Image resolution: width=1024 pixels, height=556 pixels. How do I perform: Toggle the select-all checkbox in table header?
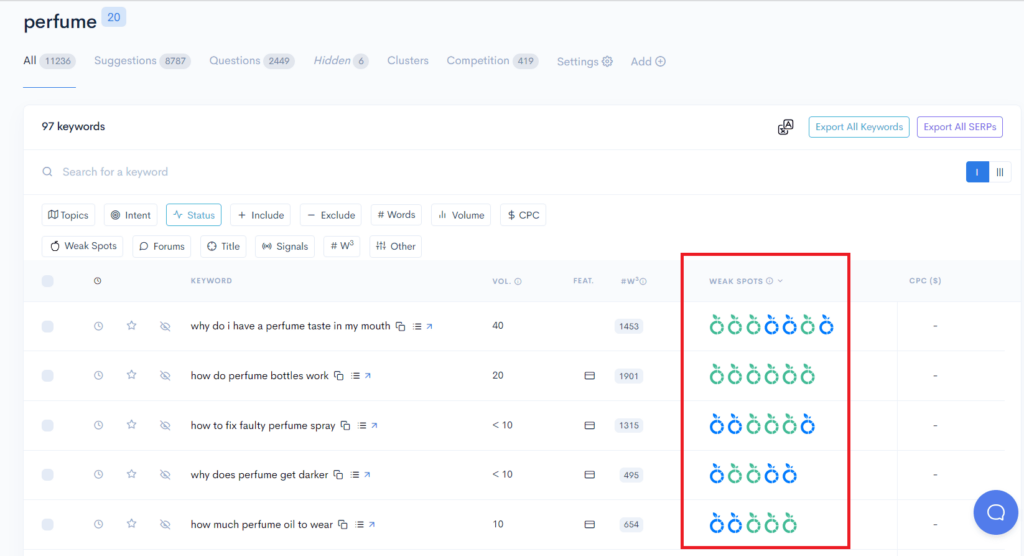coord(48,281)
